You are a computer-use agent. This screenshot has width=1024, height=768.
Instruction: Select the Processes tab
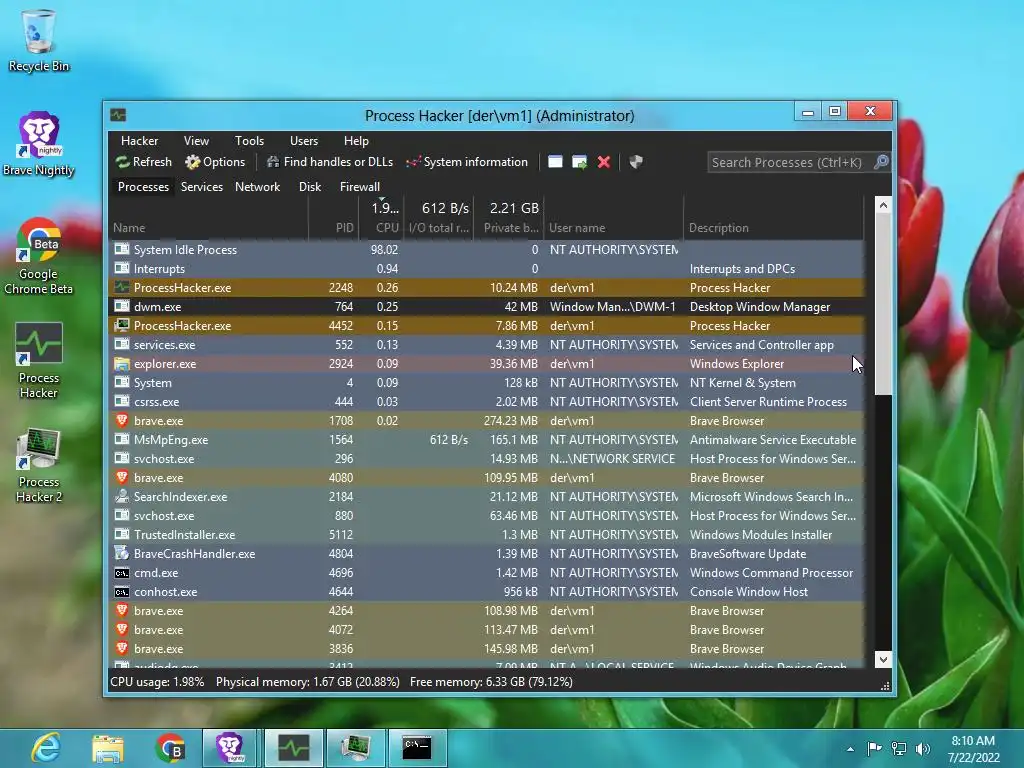[x=143, y=187]
